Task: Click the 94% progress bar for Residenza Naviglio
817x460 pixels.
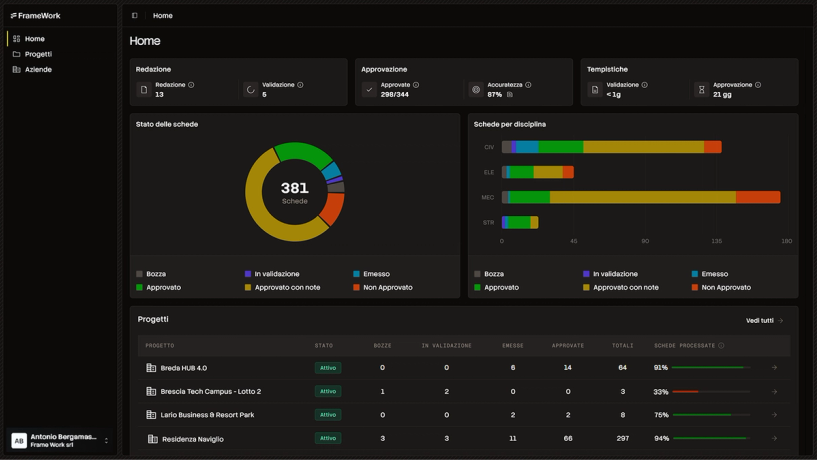Action: (x=711, y=439)
